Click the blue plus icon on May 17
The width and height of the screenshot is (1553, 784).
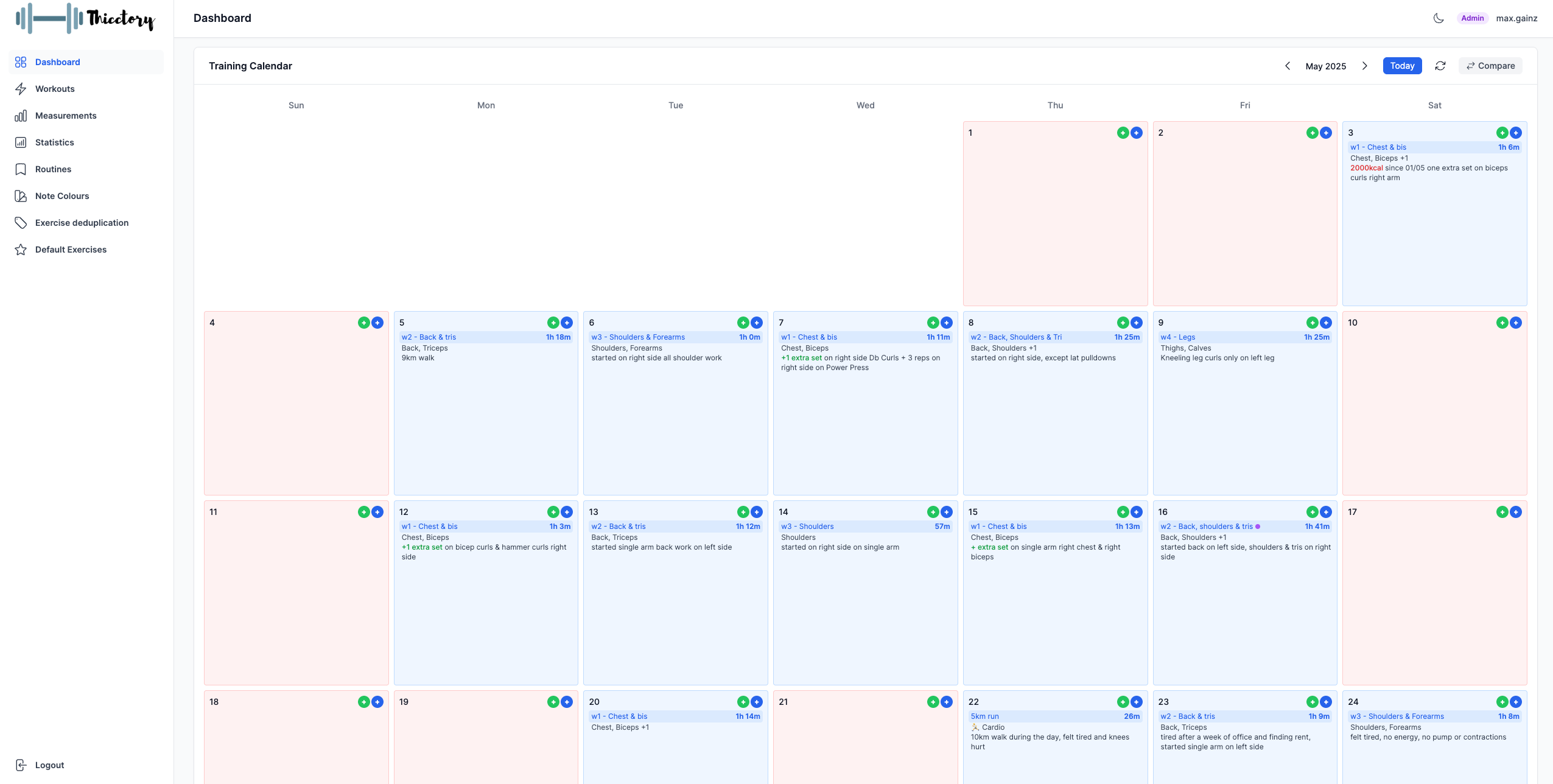1515,512
